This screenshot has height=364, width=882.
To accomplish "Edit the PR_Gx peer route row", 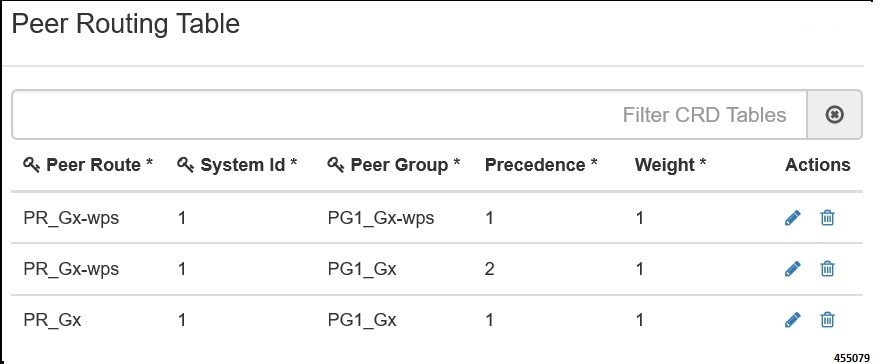I will coord(792,320).
